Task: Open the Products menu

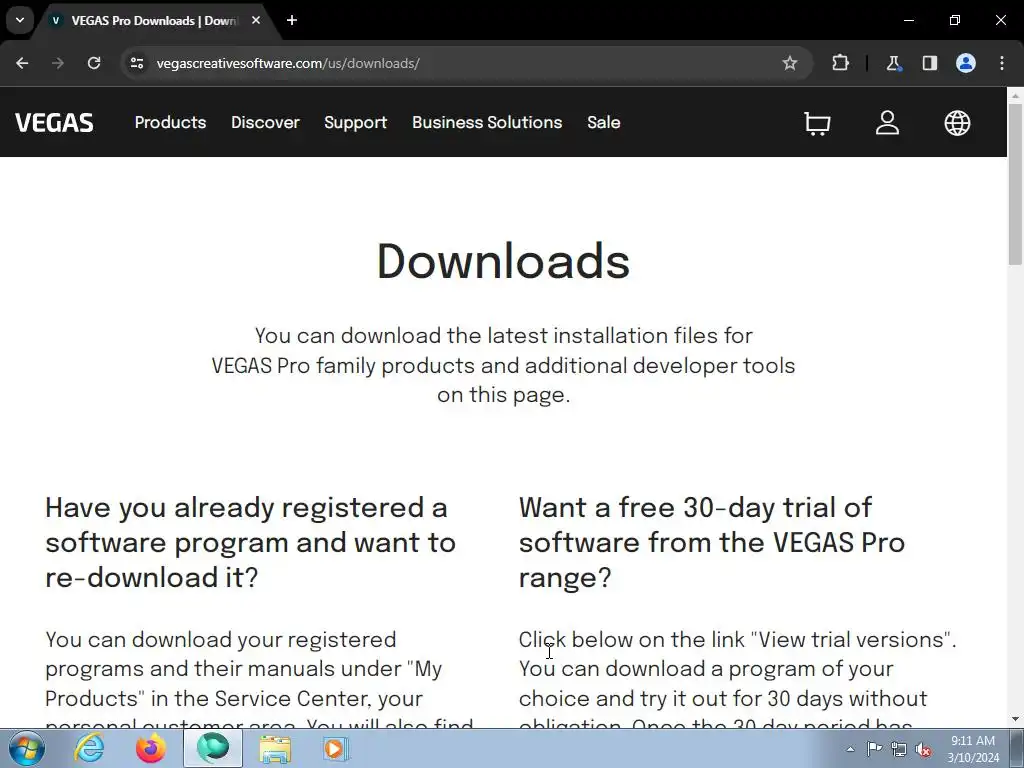Action: [x=170, y=122]
